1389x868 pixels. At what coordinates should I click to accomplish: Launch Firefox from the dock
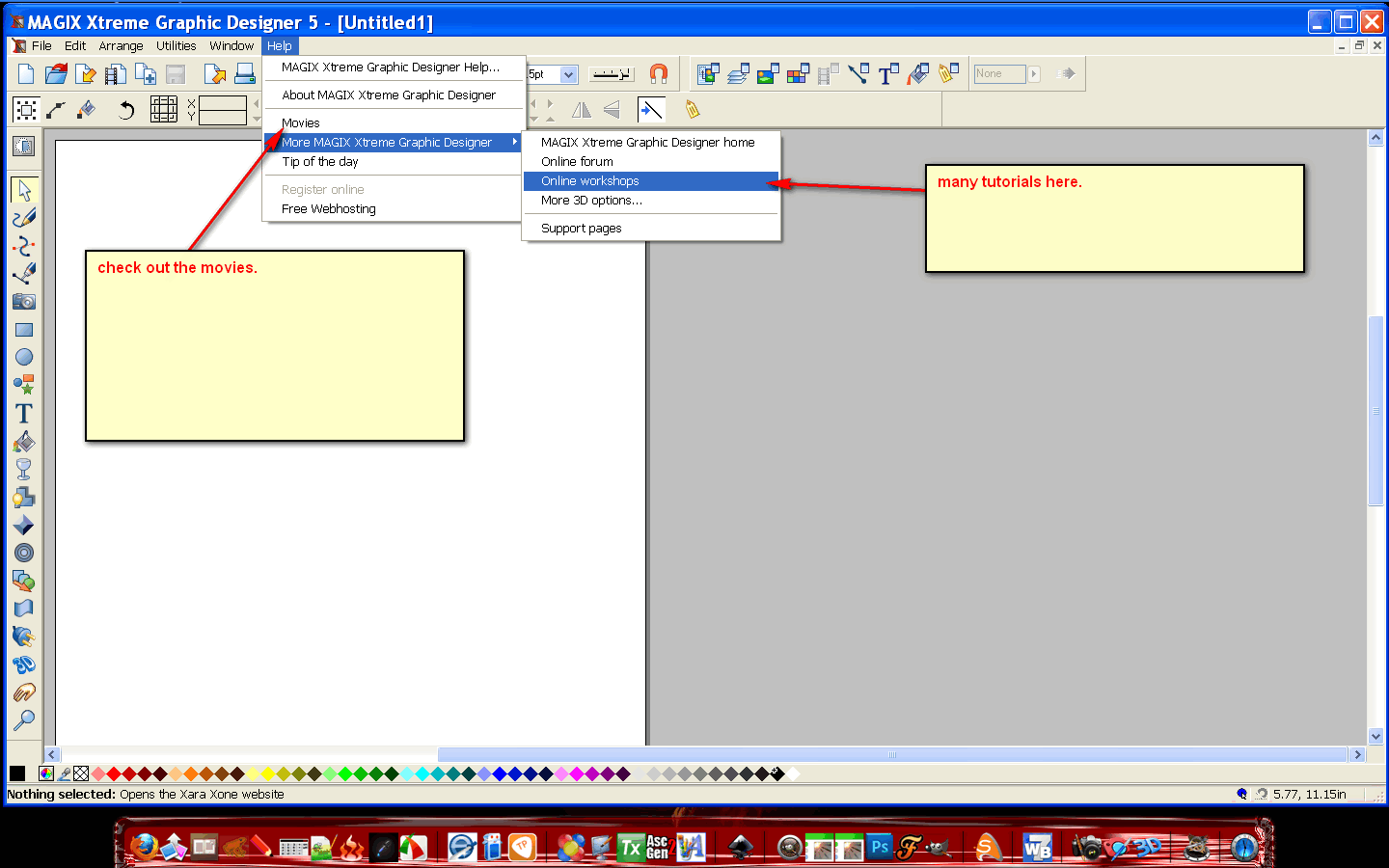[x=145, y=847]
